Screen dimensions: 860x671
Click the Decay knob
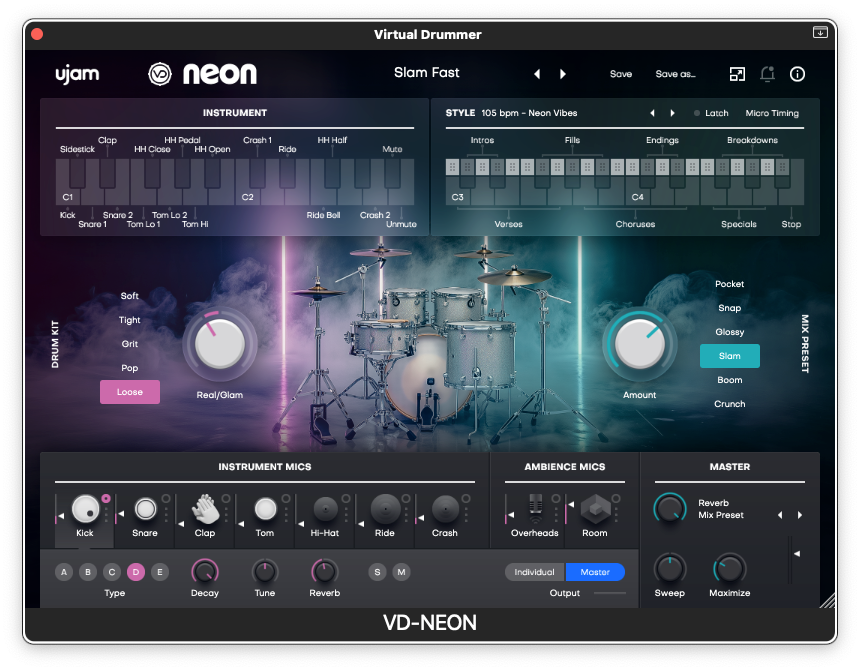tap(205, 572)
